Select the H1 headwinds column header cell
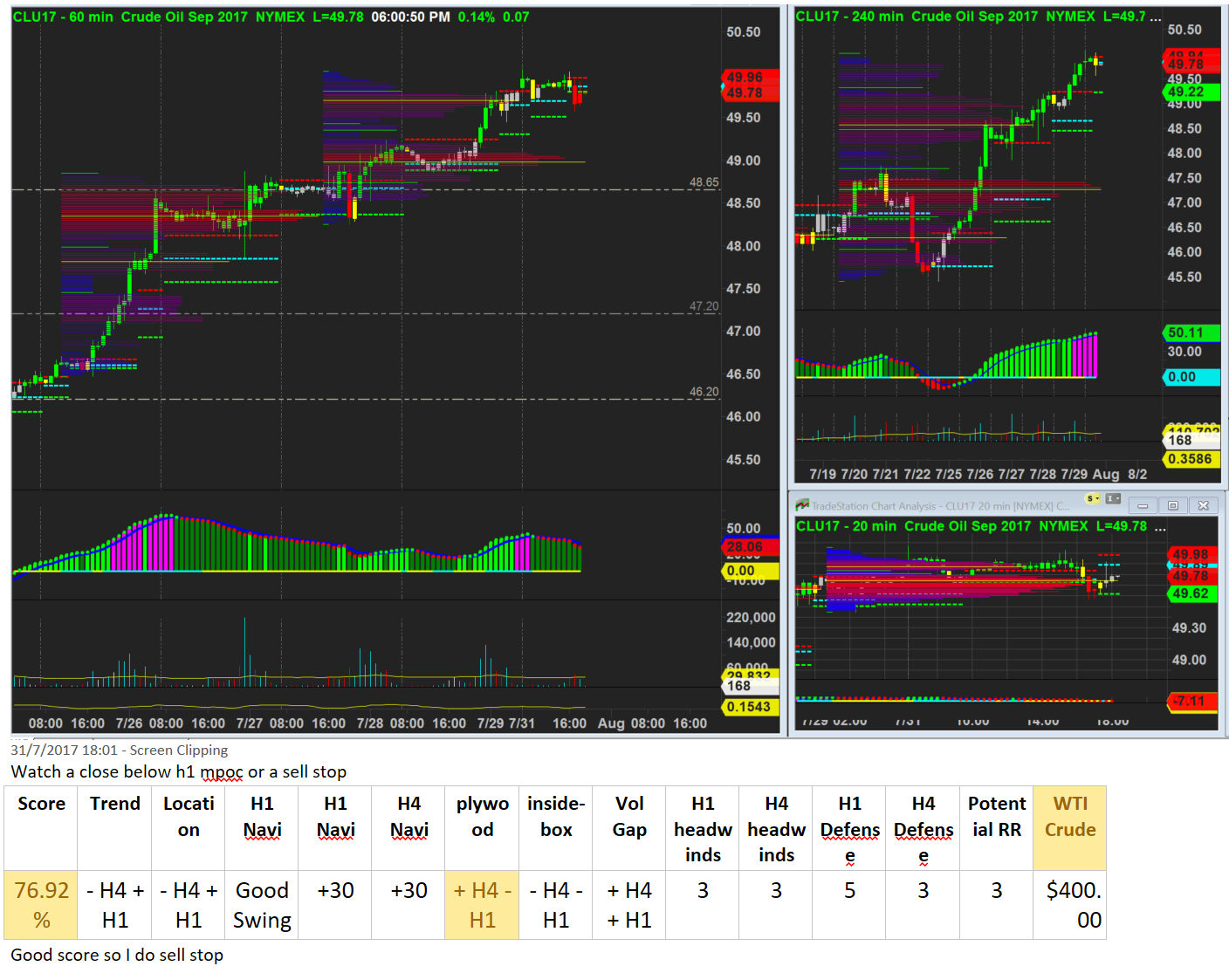The image size is (1229, 980). click(x=702, y=828)
